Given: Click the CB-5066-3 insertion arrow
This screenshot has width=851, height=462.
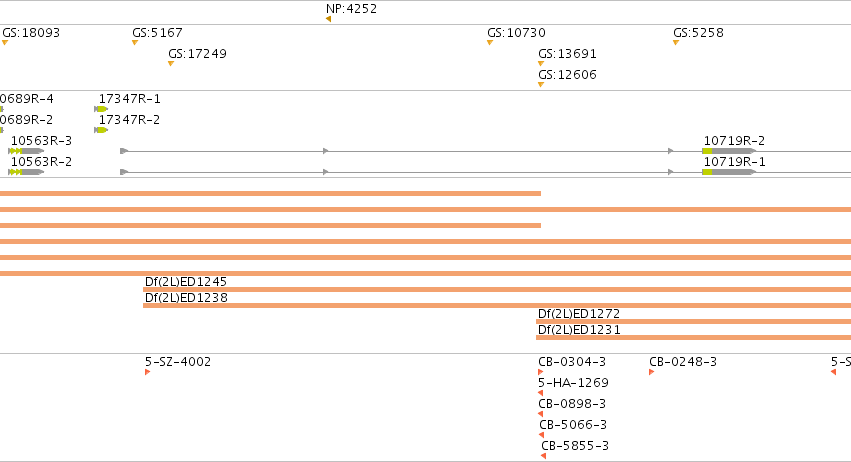Looking at the screenshot, I should pyautogui.click(x=542, y=435).
